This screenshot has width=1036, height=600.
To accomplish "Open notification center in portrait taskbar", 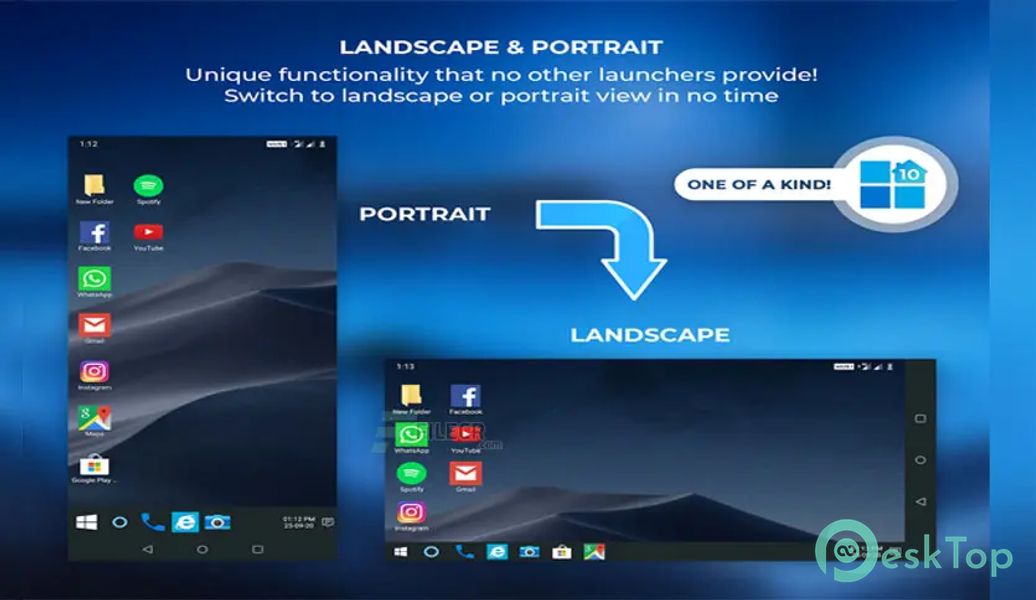I will pos(328,522).
